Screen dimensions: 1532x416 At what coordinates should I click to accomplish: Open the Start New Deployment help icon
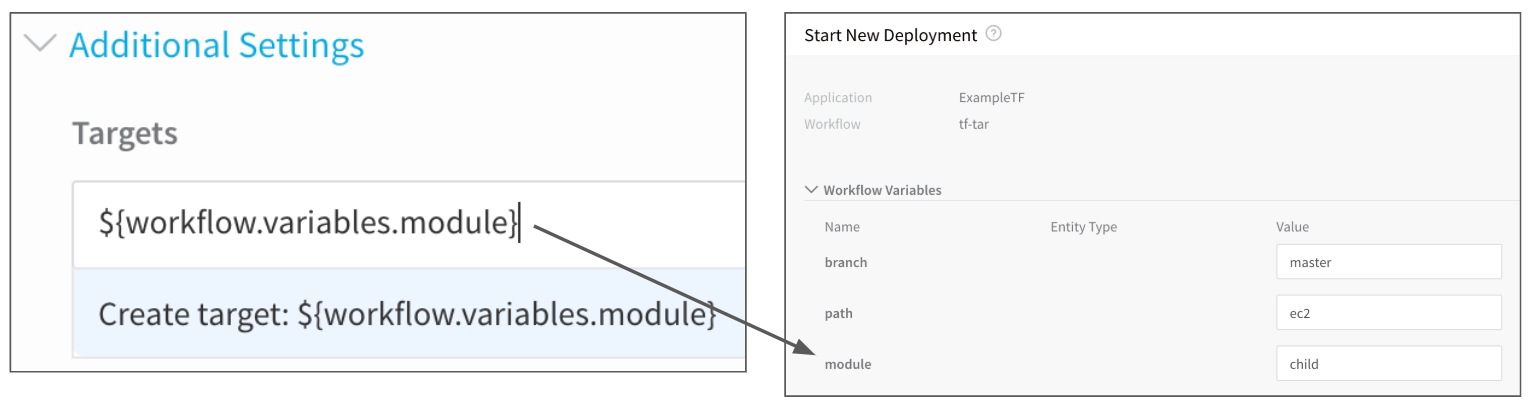(993, 34)
